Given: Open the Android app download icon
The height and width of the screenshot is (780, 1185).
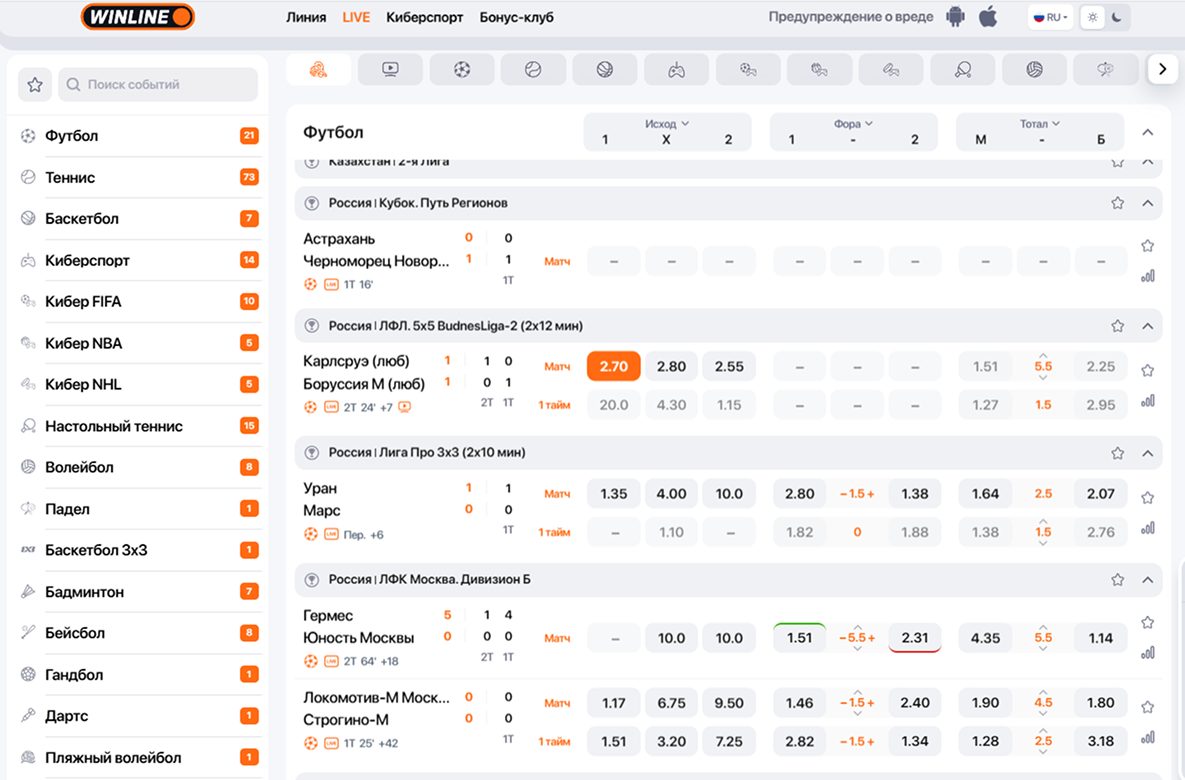Looking at the screenshot, I should pos(956,17).
